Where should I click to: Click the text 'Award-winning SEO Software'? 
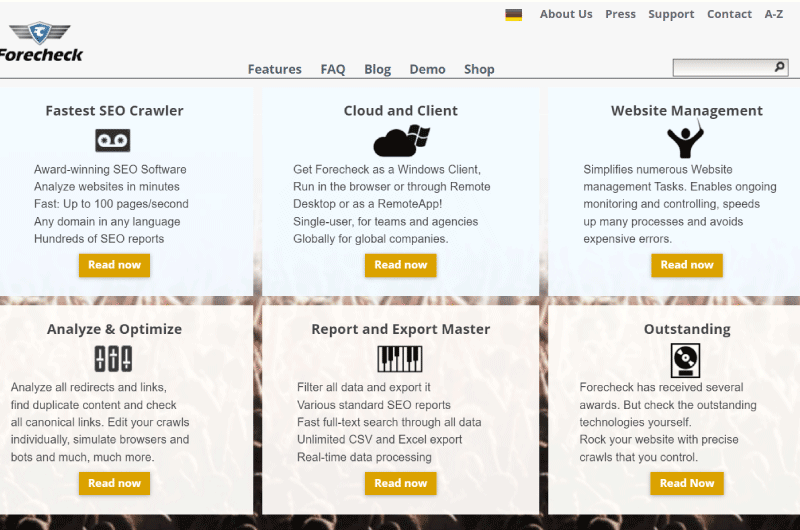click(x=110, y=169)
